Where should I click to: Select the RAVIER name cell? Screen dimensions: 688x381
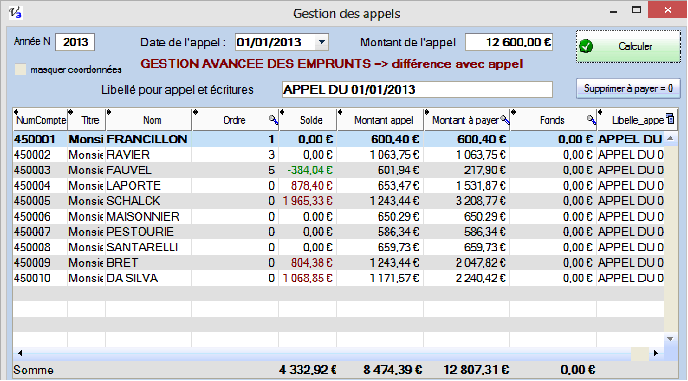148,155
